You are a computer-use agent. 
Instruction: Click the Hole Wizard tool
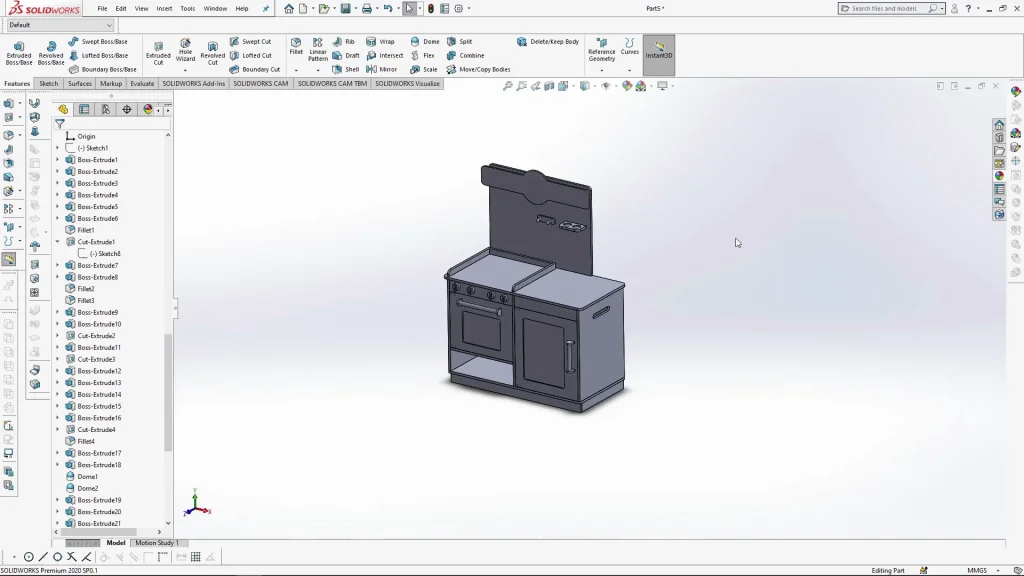point(185,52)
